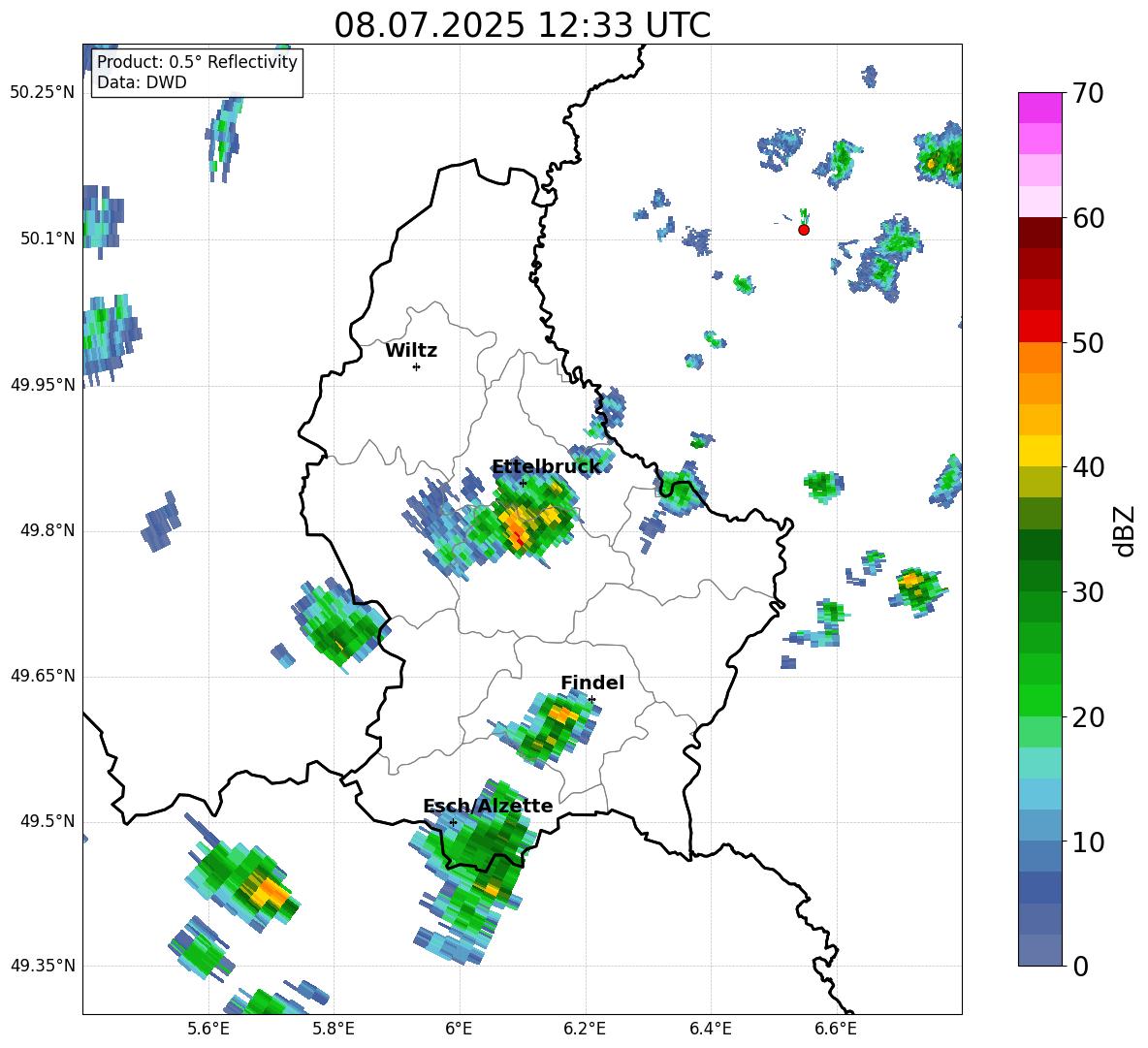
Task: Click the 49.8°N latitude tick label
Action: point(48,530)
